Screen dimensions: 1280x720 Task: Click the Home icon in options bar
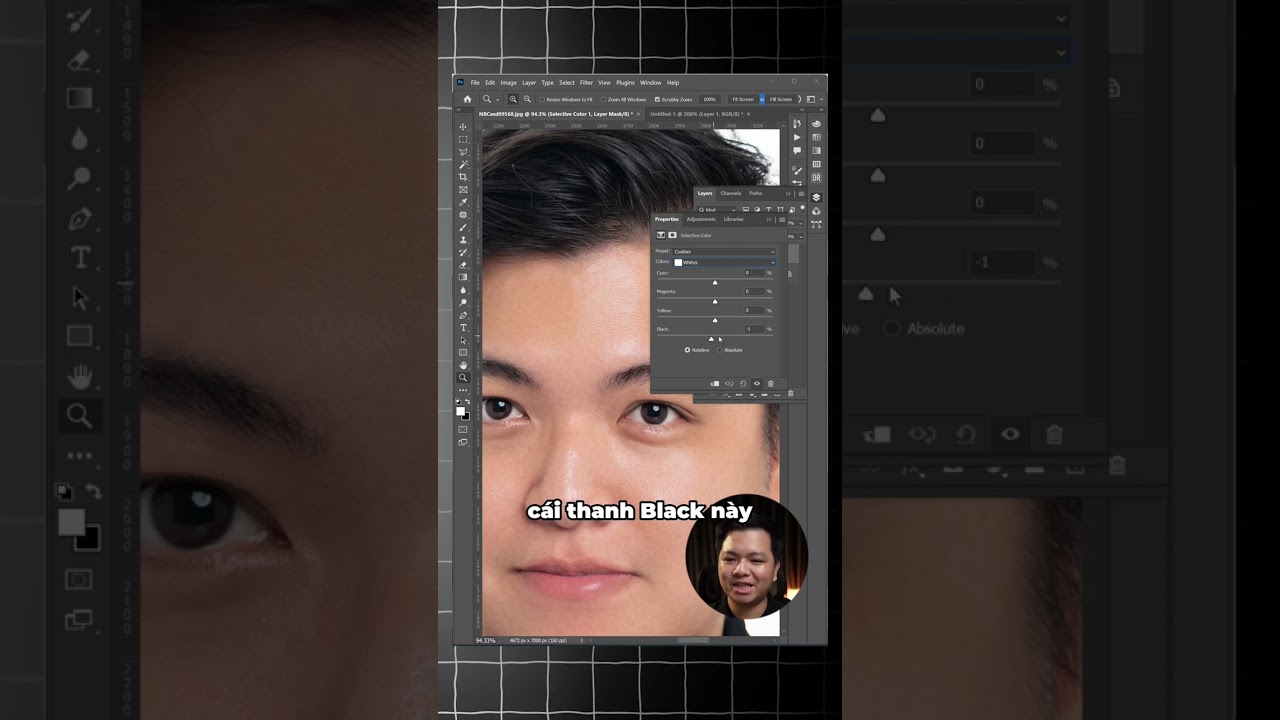coord(467,99)
